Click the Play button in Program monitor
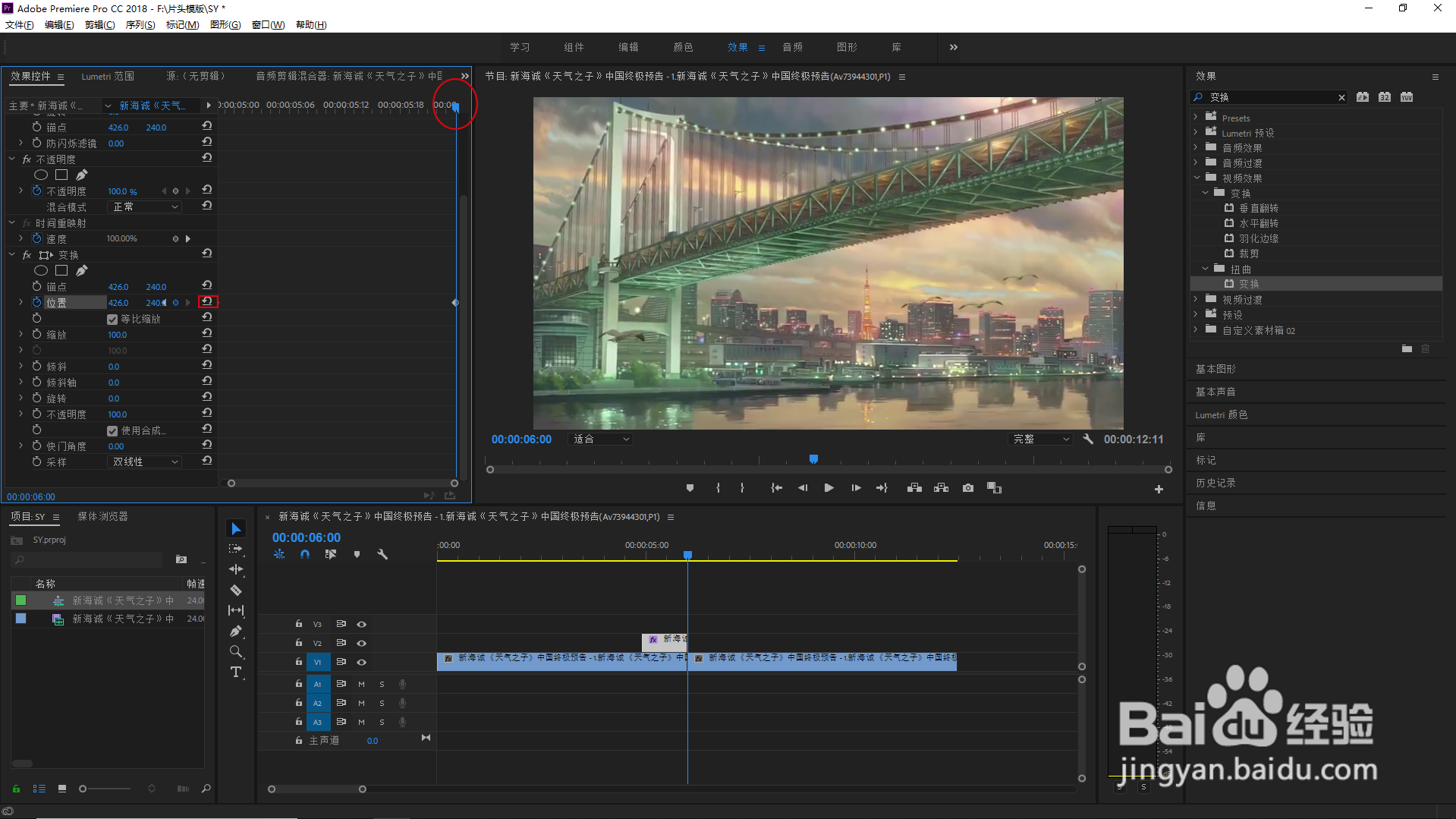 click(x=829, y=488)
